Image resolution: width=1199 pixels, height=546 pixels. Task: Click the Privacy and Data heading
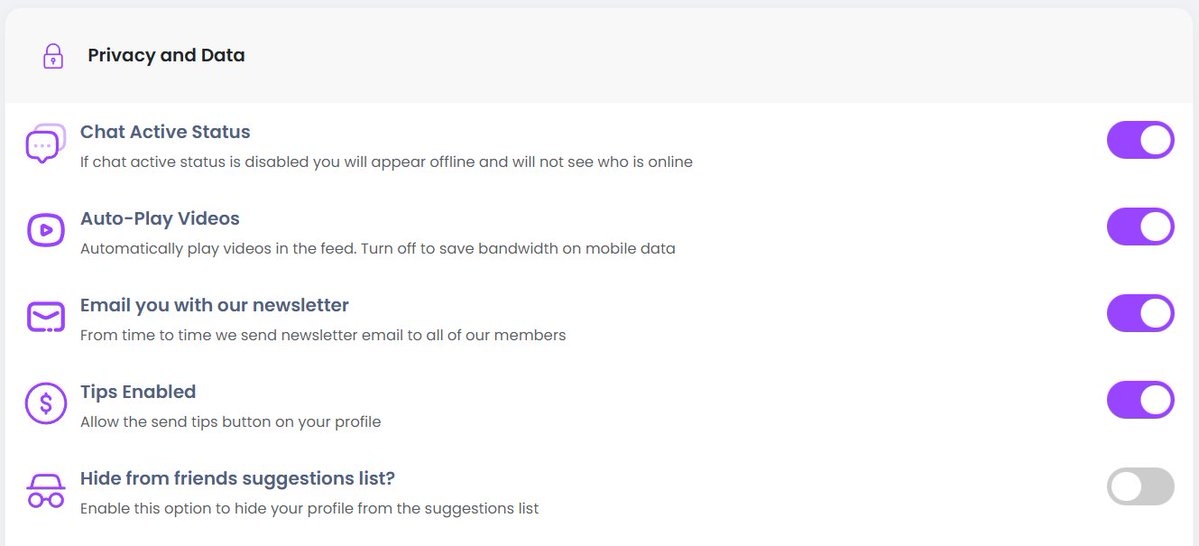166,56
